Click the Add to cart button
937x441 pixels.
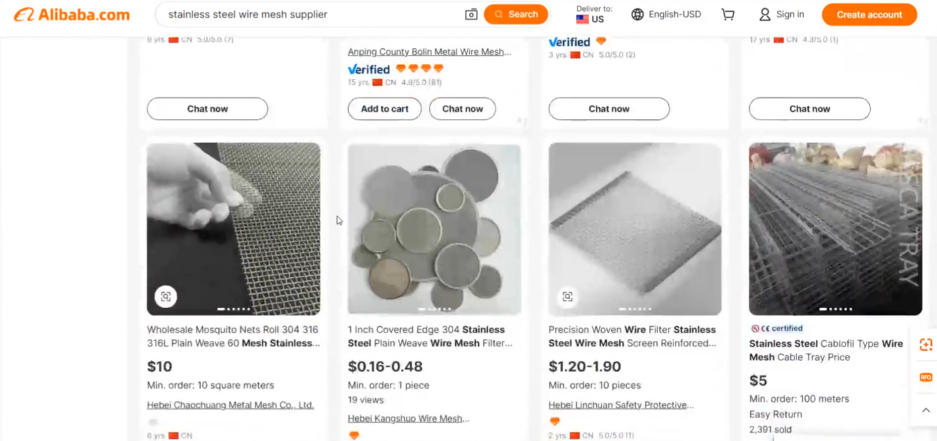[x=384, y=109]
